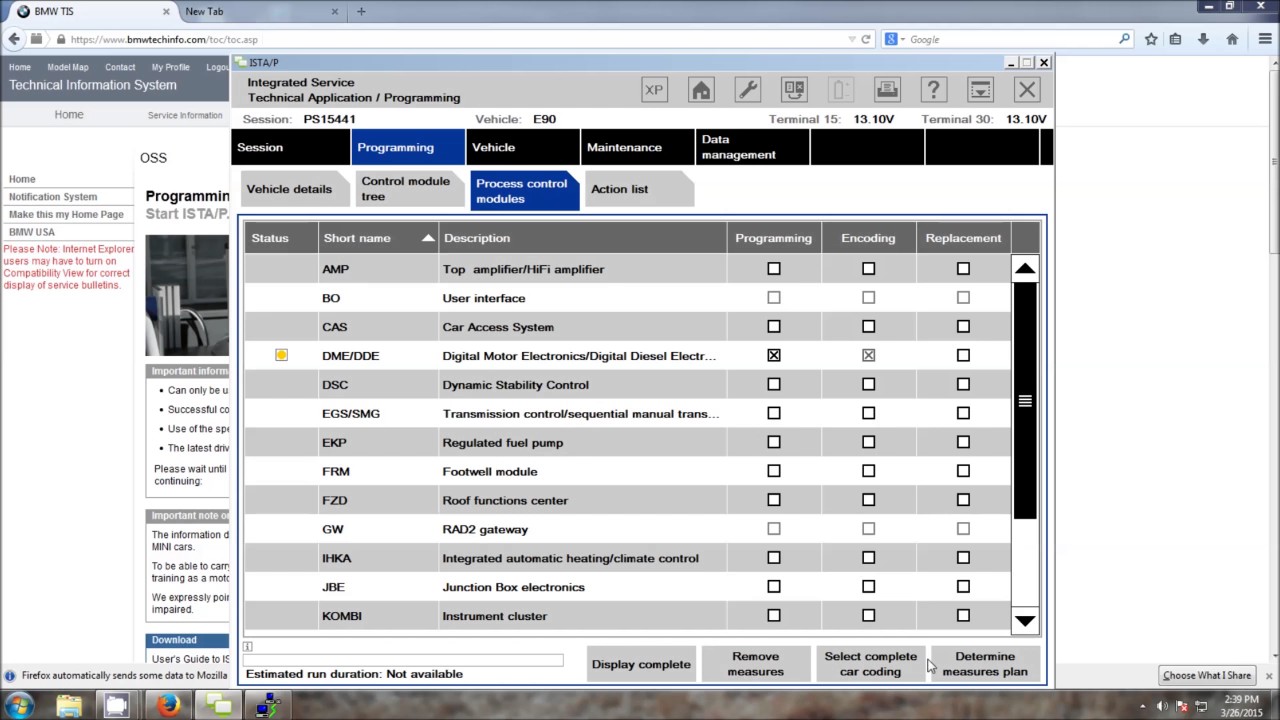The width and height of the screenshot is (1280, 720).
Task: Open the wrench tools icon
Action: point(747,90)
